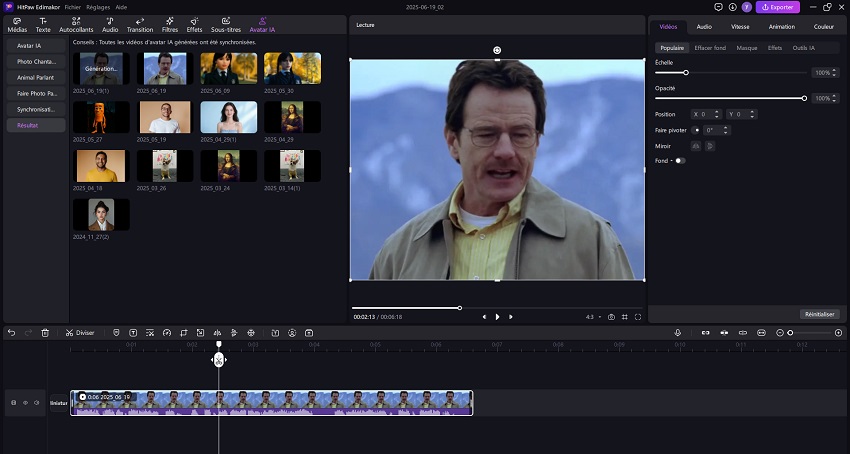The height and width of the screenshot is (454, 850).
Task: Click the Échelle scale slider handle
Action: (x=686, y=73)
